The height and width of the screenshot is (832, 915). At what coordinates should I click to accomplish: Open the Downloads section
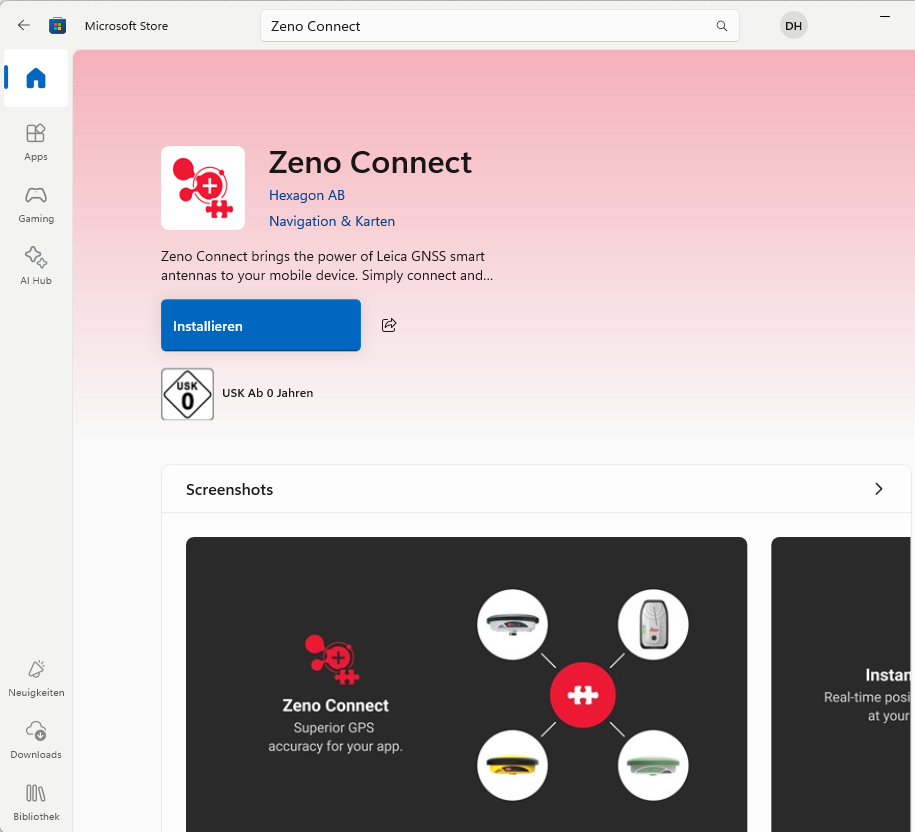(x=36, y=740)
